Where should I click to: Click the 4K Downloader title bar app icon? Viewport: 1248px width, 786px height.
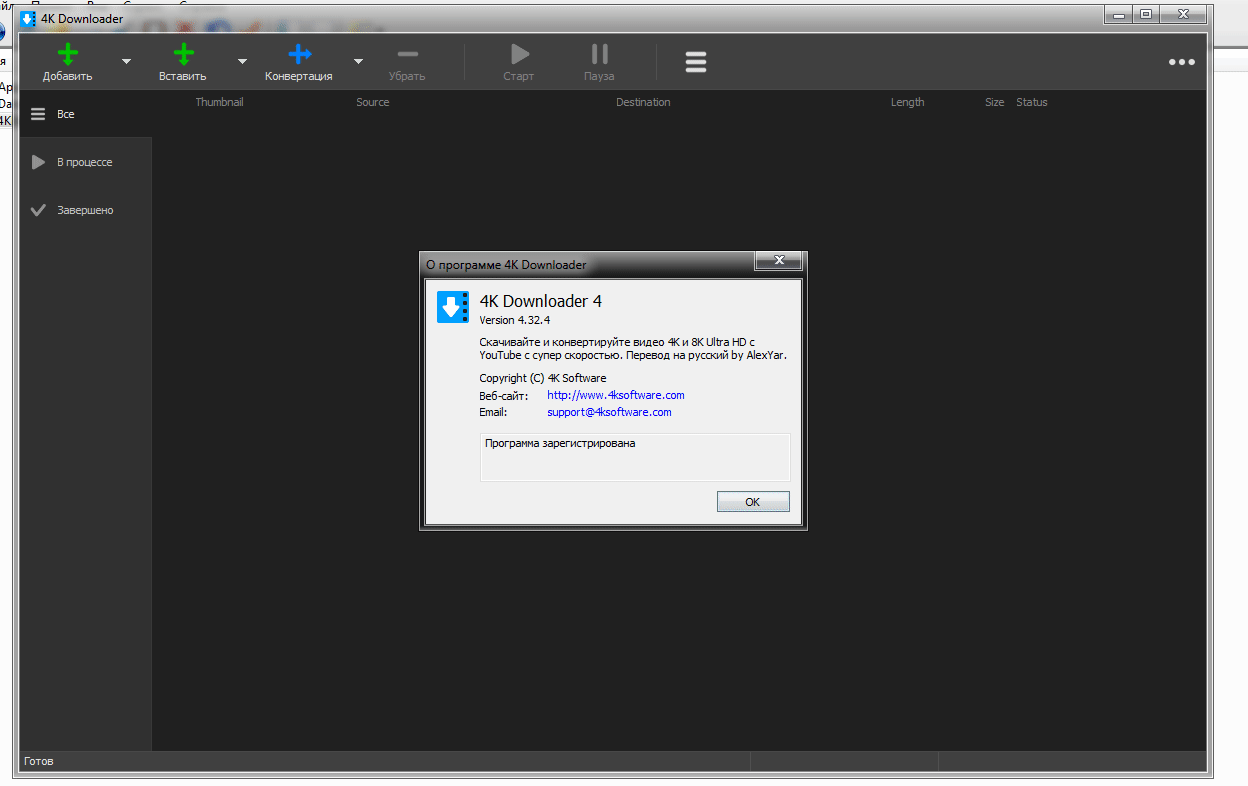click(x=28, y=19)
